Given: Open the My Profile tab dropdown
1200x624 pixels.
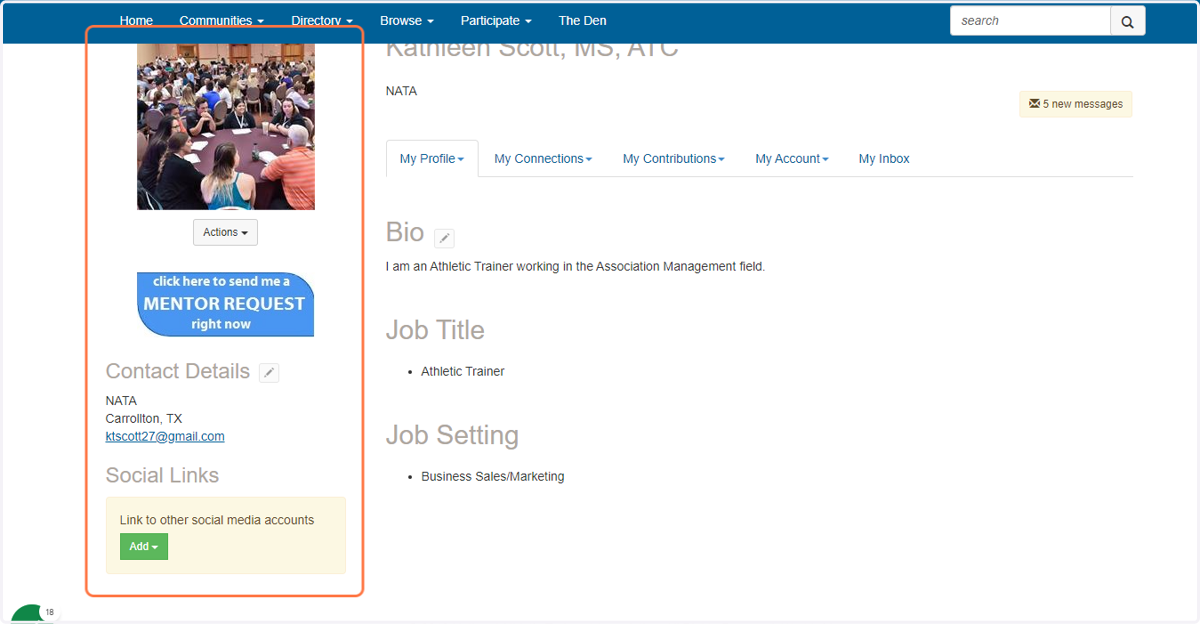Looking at the screenshot, I should point(432,159).
